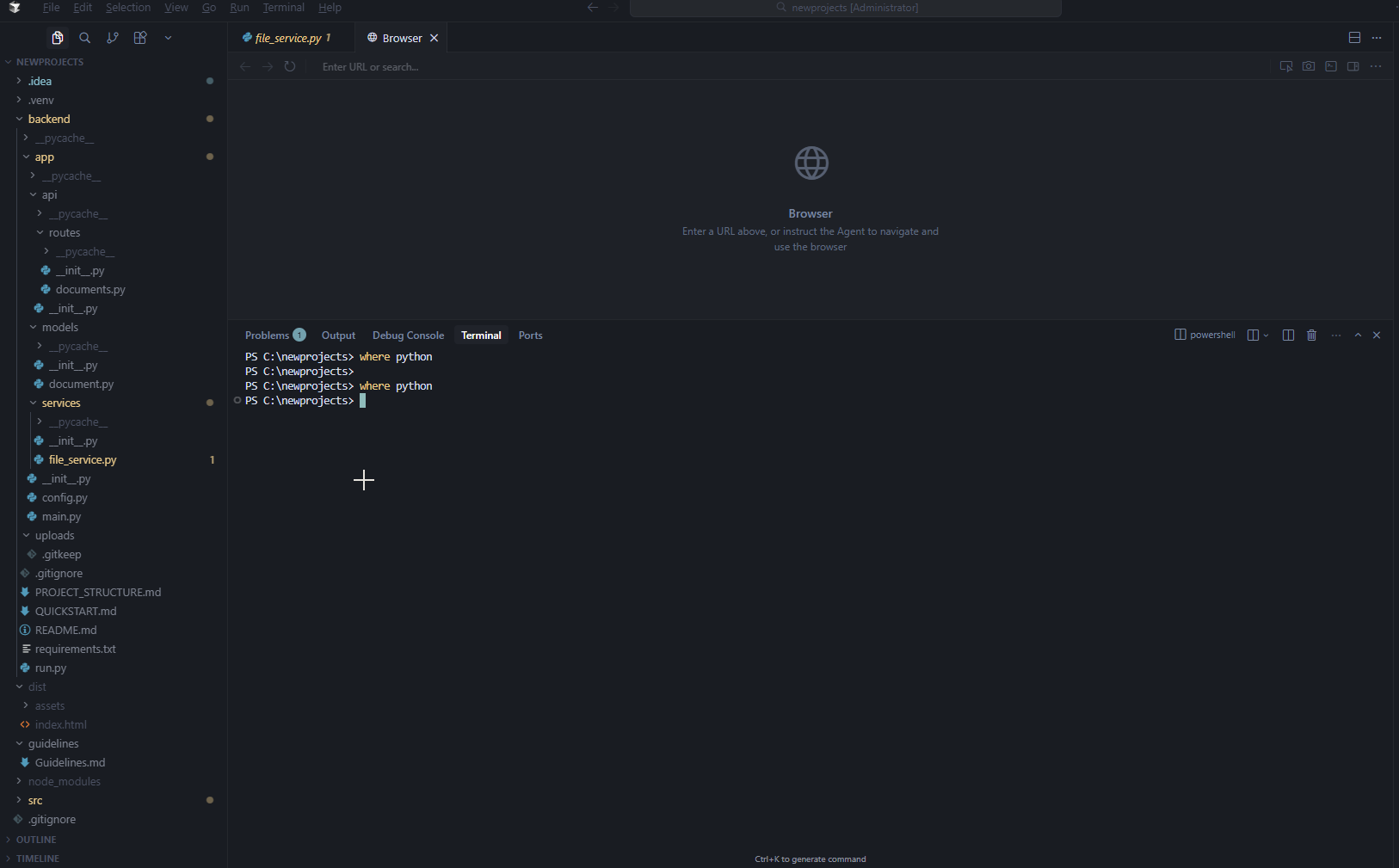Viewport: 1399px width, 868px height.
Task: Collapse the routes folder
Action: pyautogui.click(x=114, y=232)
